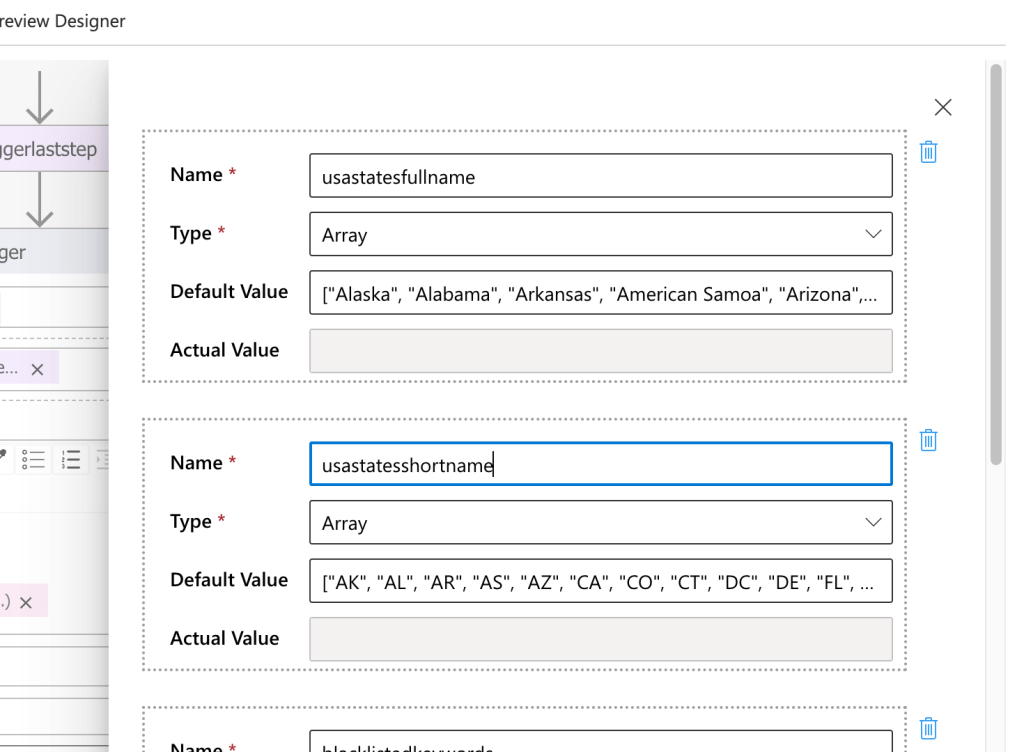Edit Default Value starting with "Alaska"
Image resolution: width=1024 pixels, height=752 pixels.
coord(601,292)
